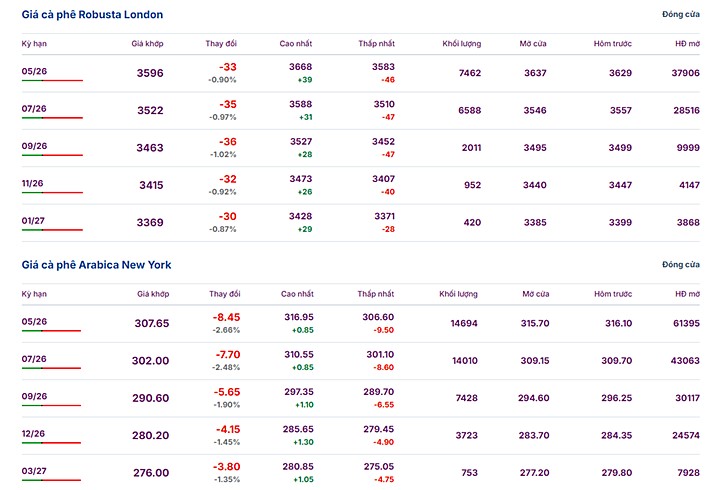Click the range bar under Robusta 07/26

[x=52, y=118]
